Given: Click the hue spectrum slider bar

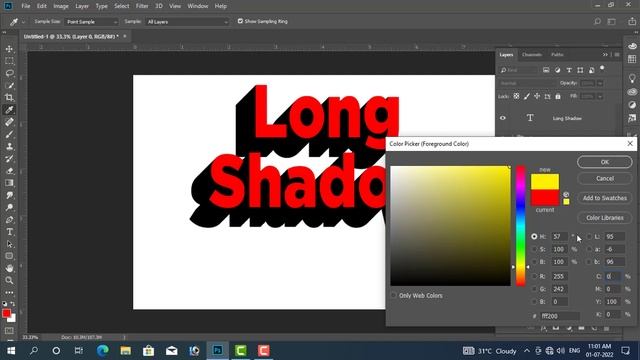Looking at the screenshot, I should [520, 226].
